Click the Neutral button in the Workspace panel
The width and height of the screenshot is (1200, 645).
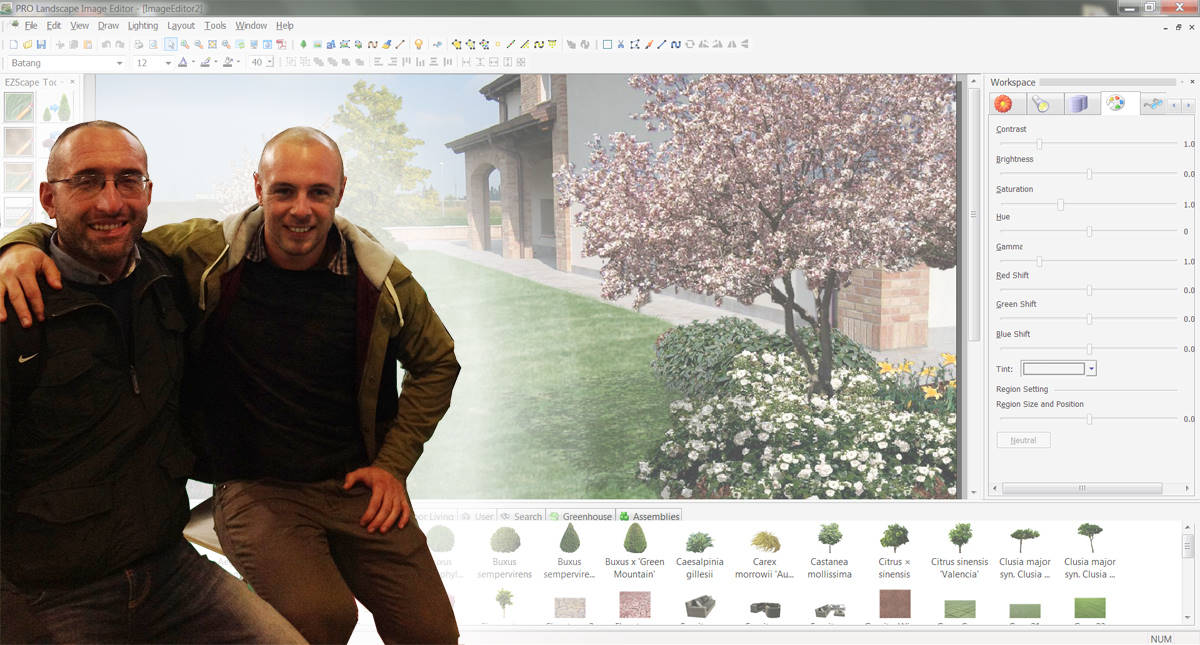point(1023,440)
